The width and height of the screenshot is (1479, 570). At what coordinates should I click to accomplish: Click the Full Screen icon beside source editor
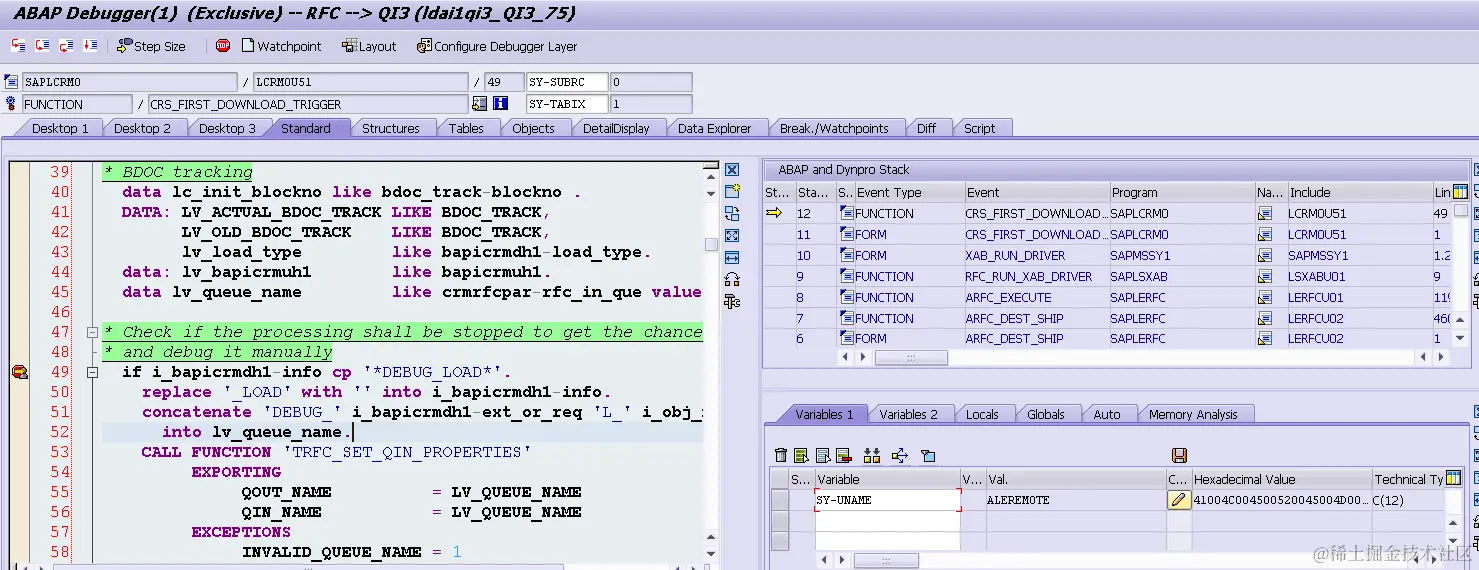pos(732,235)
